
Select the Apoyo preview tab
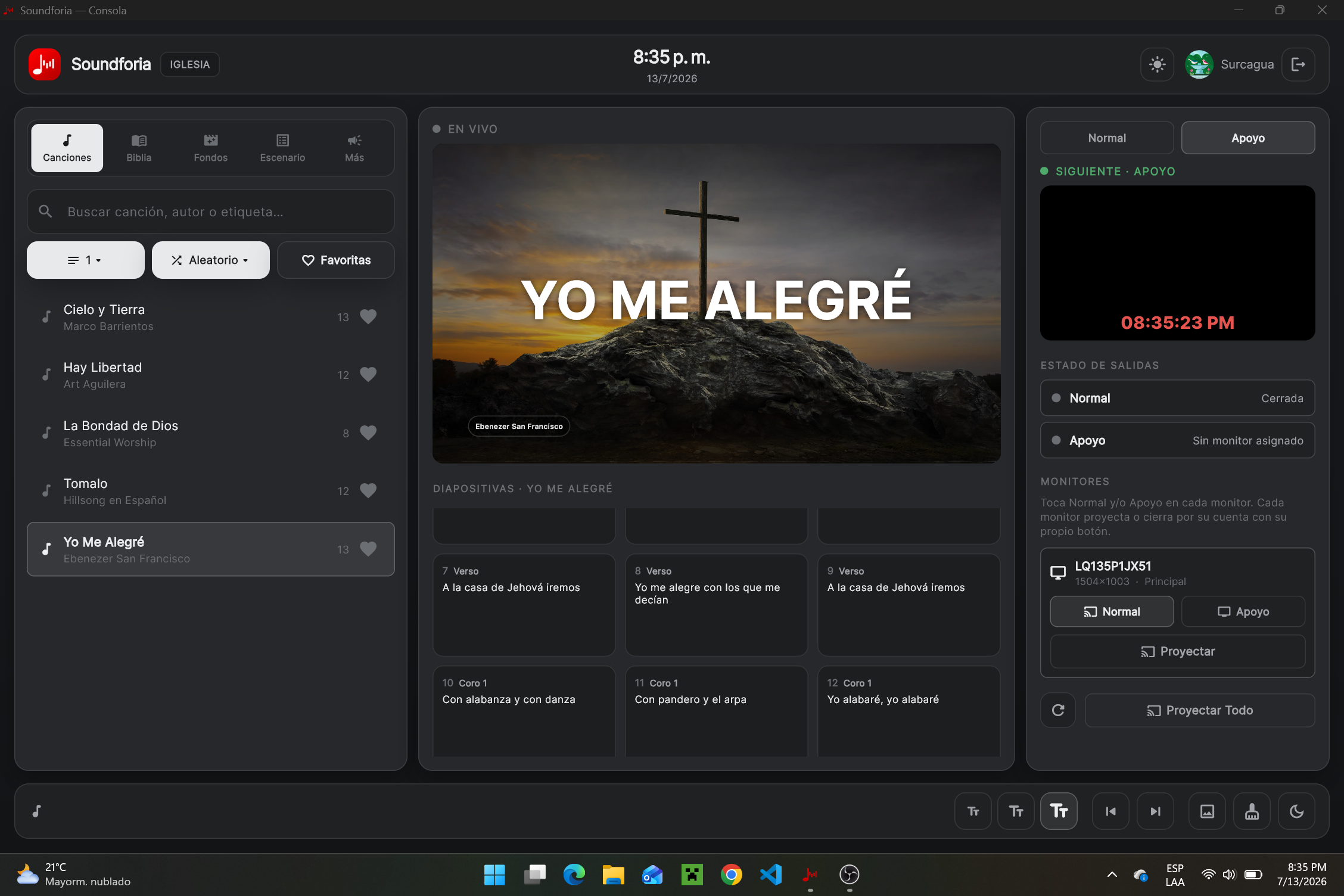(1248, 138)
